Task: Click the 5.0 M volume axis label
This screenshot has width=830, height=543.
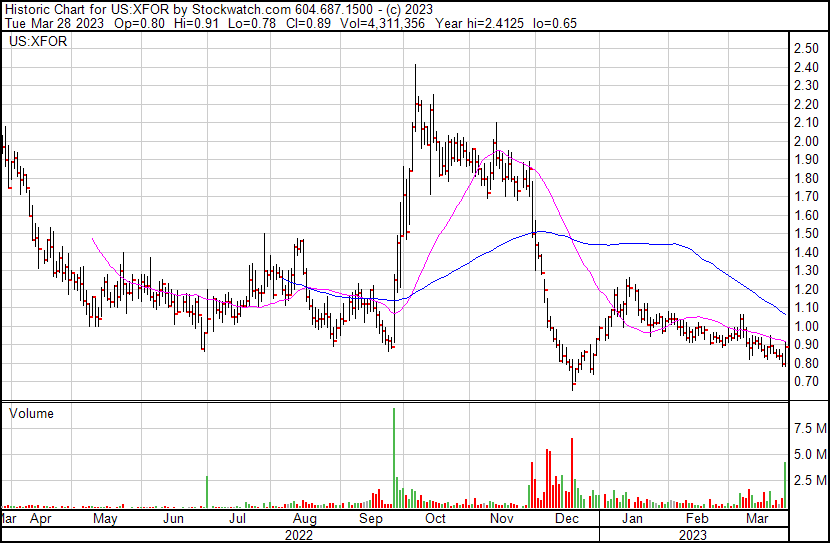Action: tap(810, 454)
